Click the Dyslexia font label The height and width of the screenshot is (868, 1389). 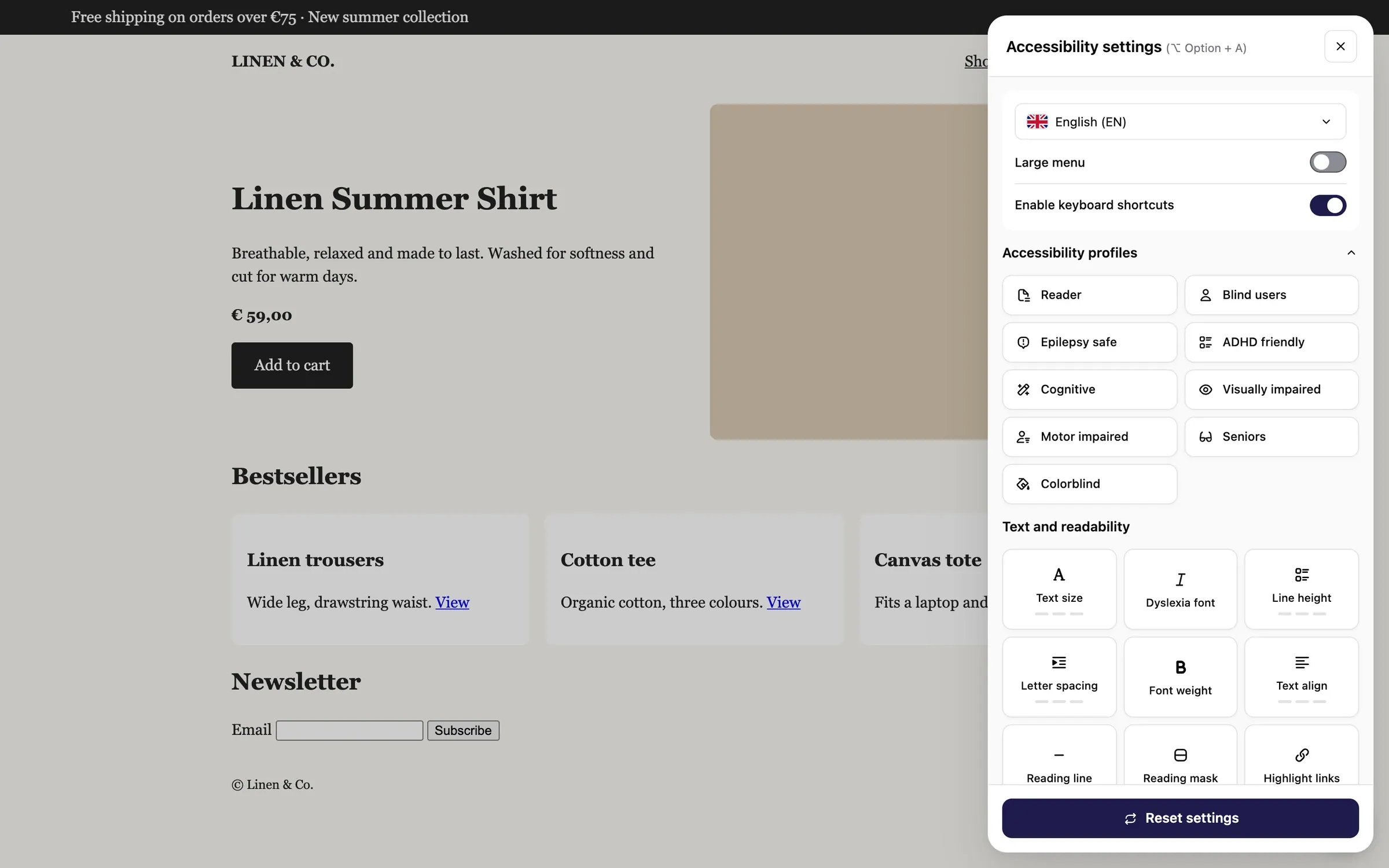click(1180, 603)
